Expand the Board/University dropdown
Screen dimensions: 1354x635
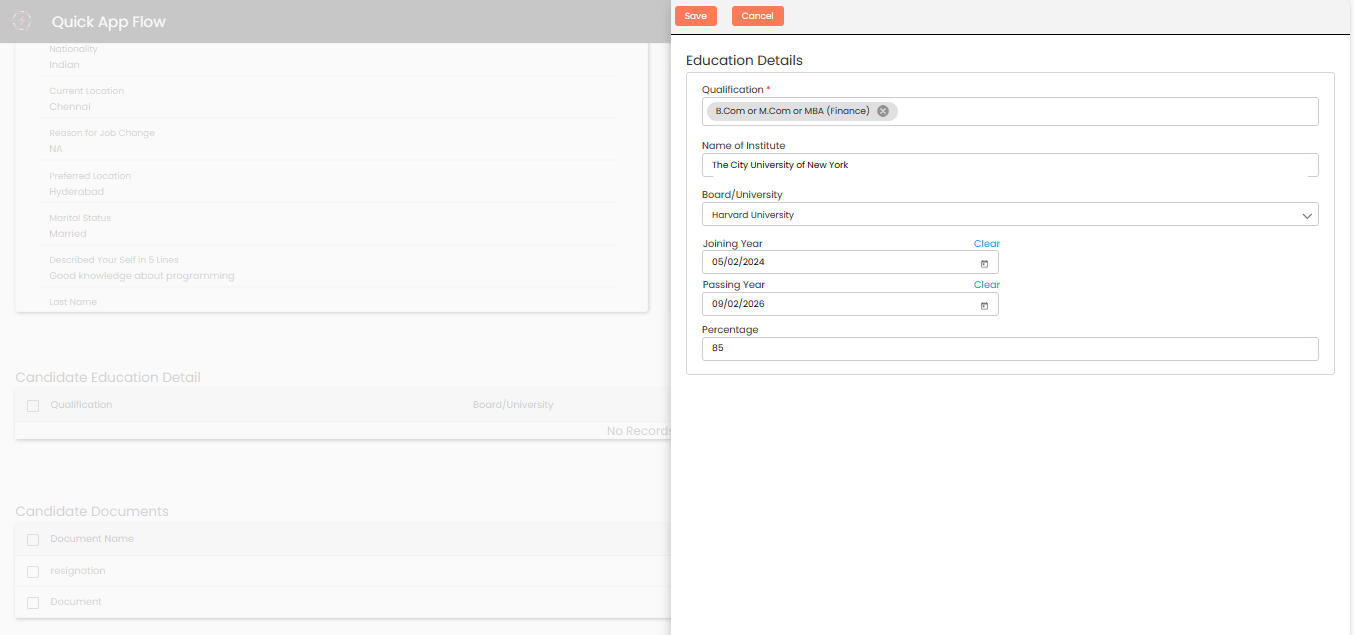click(1306, 215)
